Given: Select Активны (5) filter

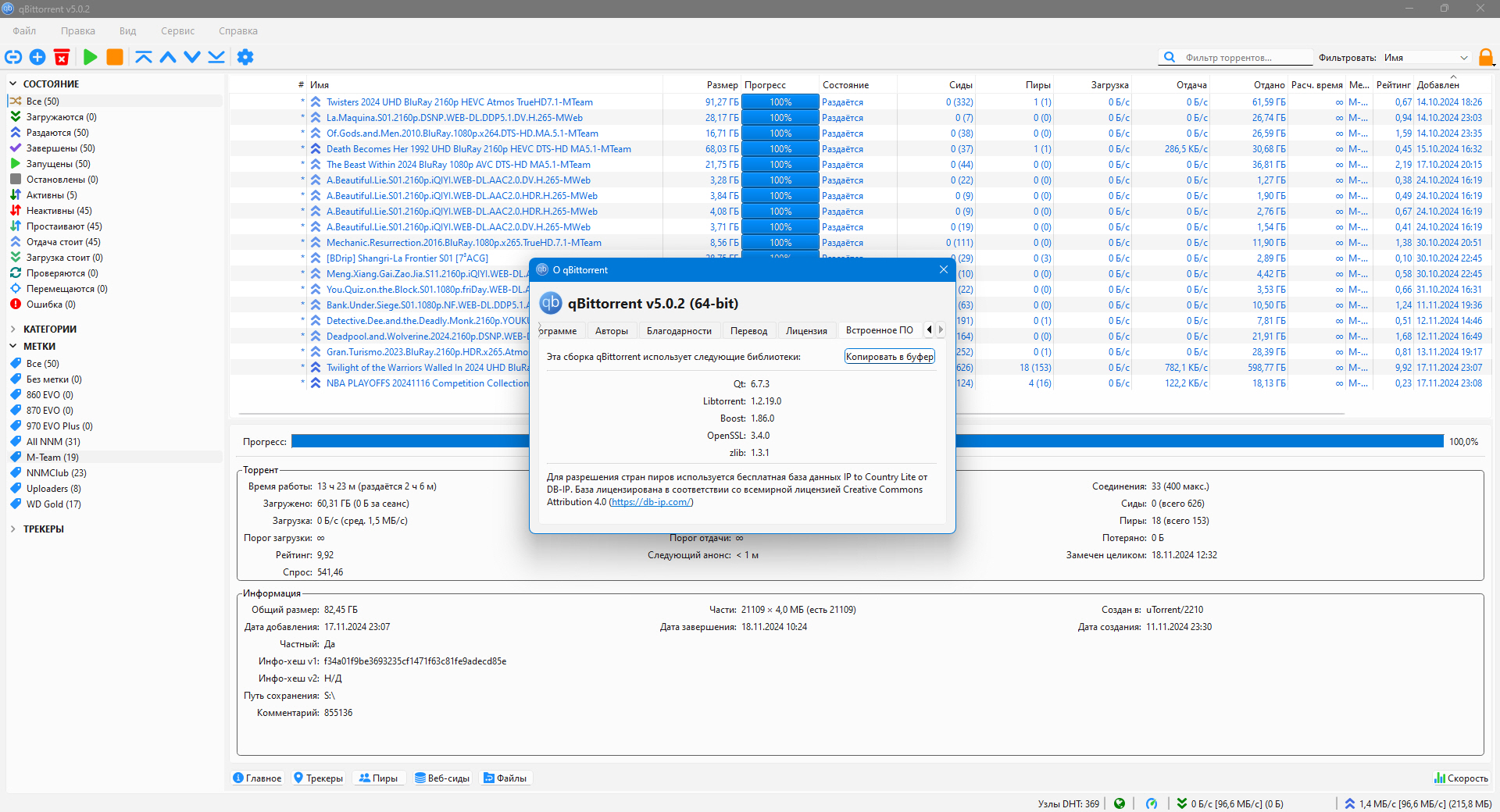Looking at the screenshot, I should [x=115, y=195].
